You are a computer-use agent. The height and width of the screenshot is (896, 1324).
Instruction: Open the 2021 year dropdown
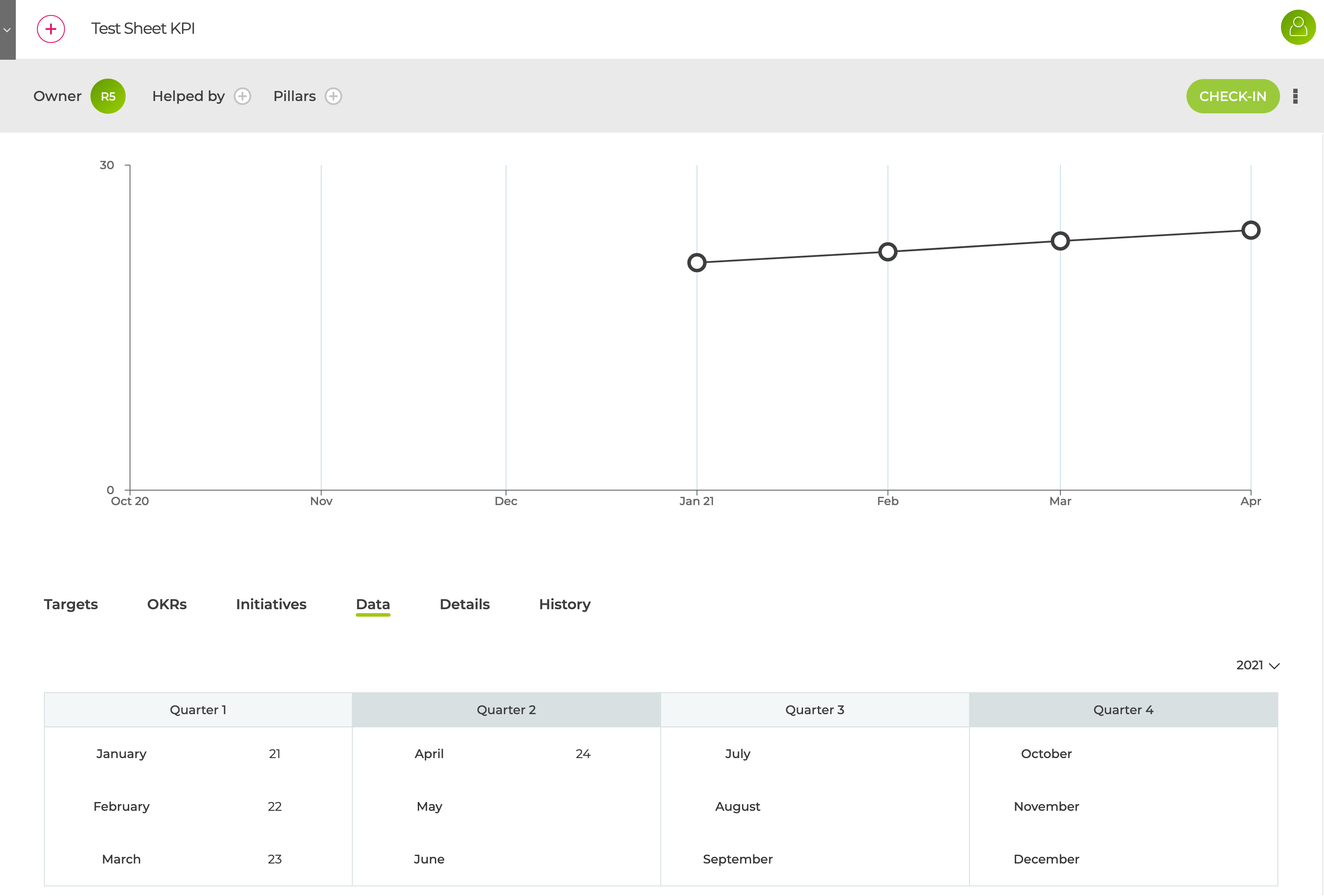[x=1258, y=665]
